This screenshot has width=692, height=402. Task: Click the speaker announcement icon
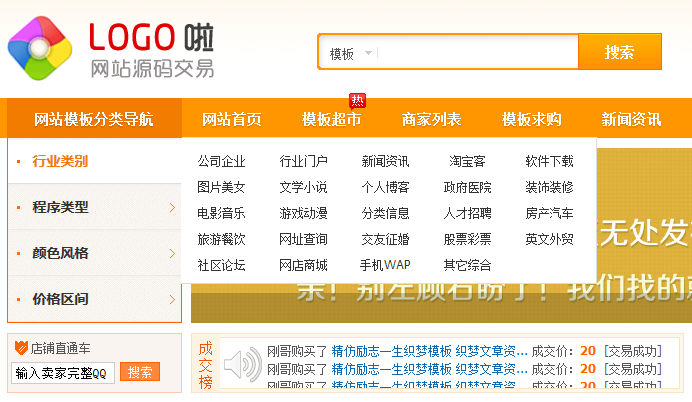pos(243,367)
